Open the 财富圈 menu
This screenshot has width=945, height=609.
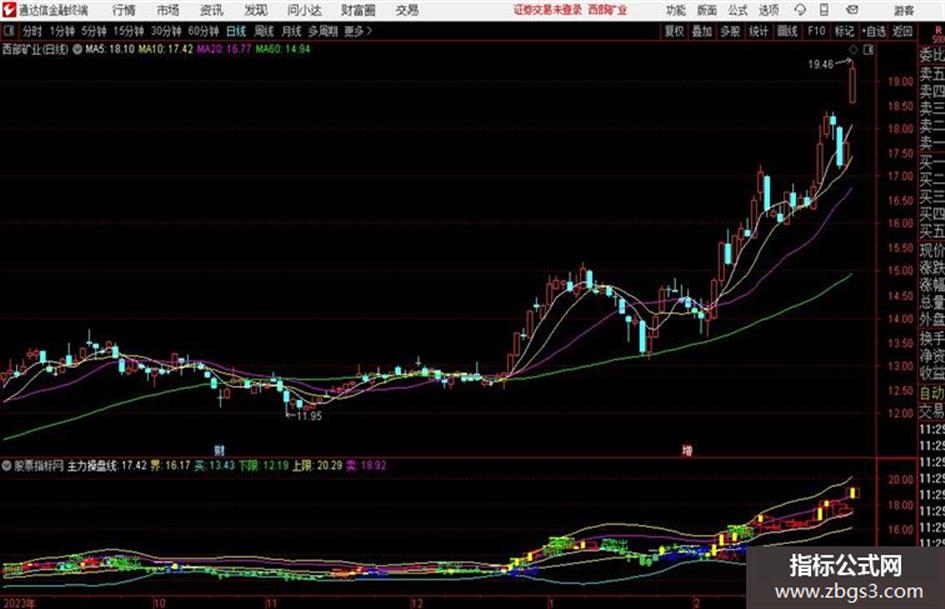pyautogui.click(x=358, y=10)
